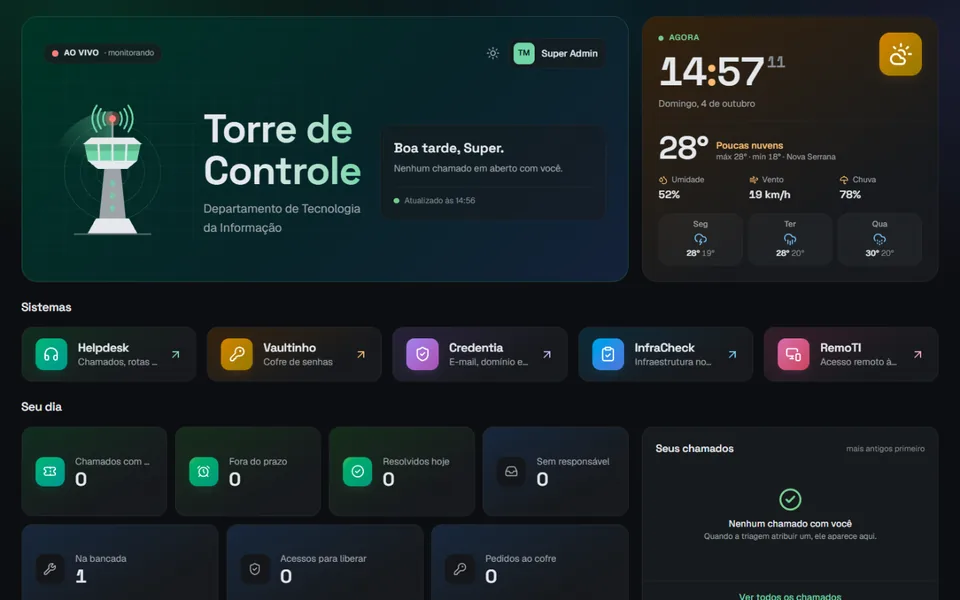Screen dimensions: 960x600
Task: Click the Chuva umbrella icon
Action: tap(844, 180)
